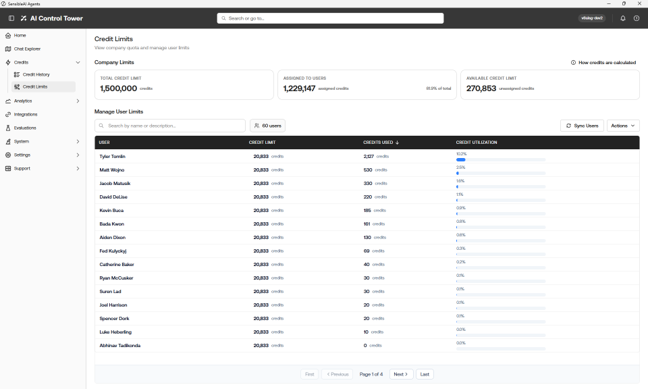This screenshot has height=389, width=648.
Task: Select user David DeLise
Action: [113, 197]
